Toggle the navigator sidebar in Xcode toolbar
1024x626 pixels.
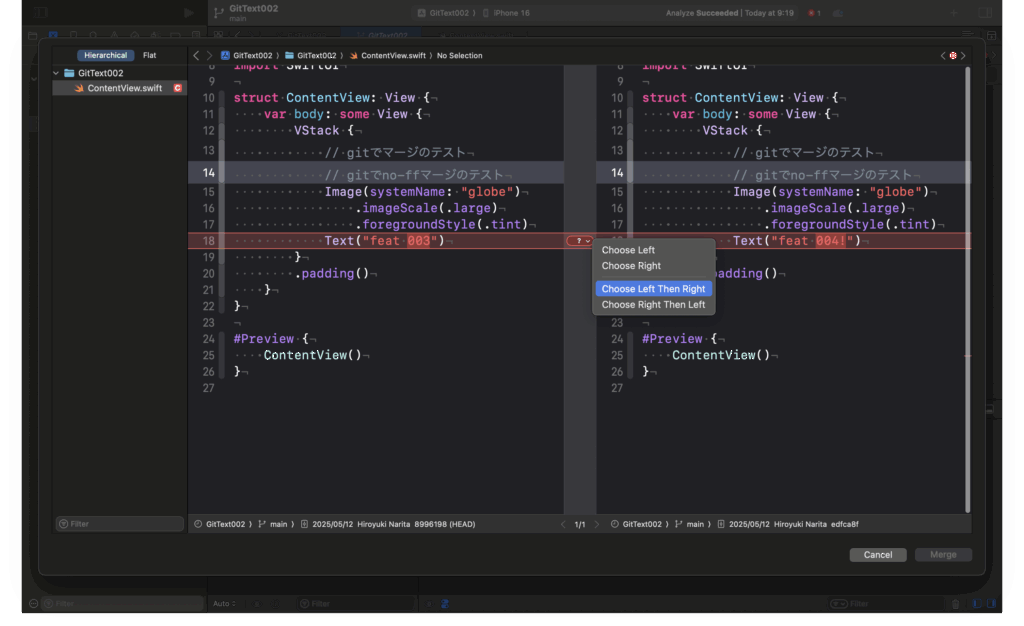click(x=42, y=12)
